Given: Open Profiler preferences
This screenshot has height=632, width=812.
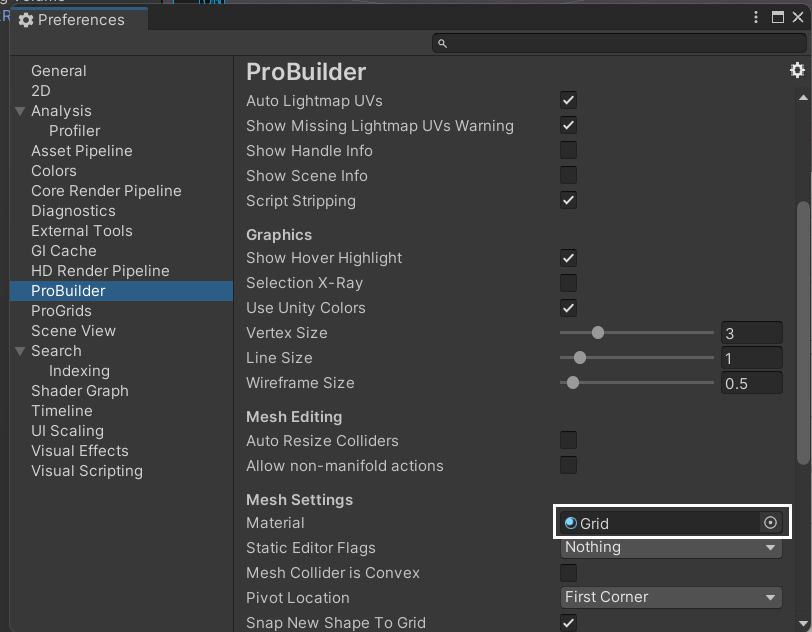Looking at the screenshot, I should pyautogui.click(x=75, y=131).
